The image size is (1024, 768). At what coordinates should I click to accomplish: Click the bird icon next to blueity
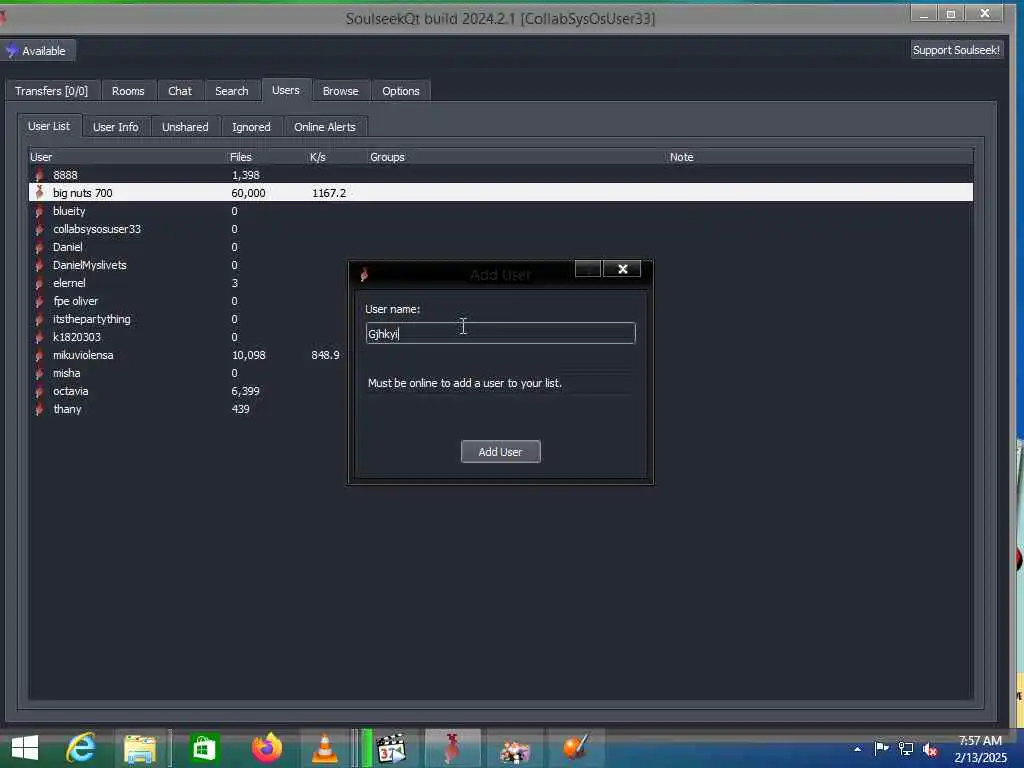[39, 211]
